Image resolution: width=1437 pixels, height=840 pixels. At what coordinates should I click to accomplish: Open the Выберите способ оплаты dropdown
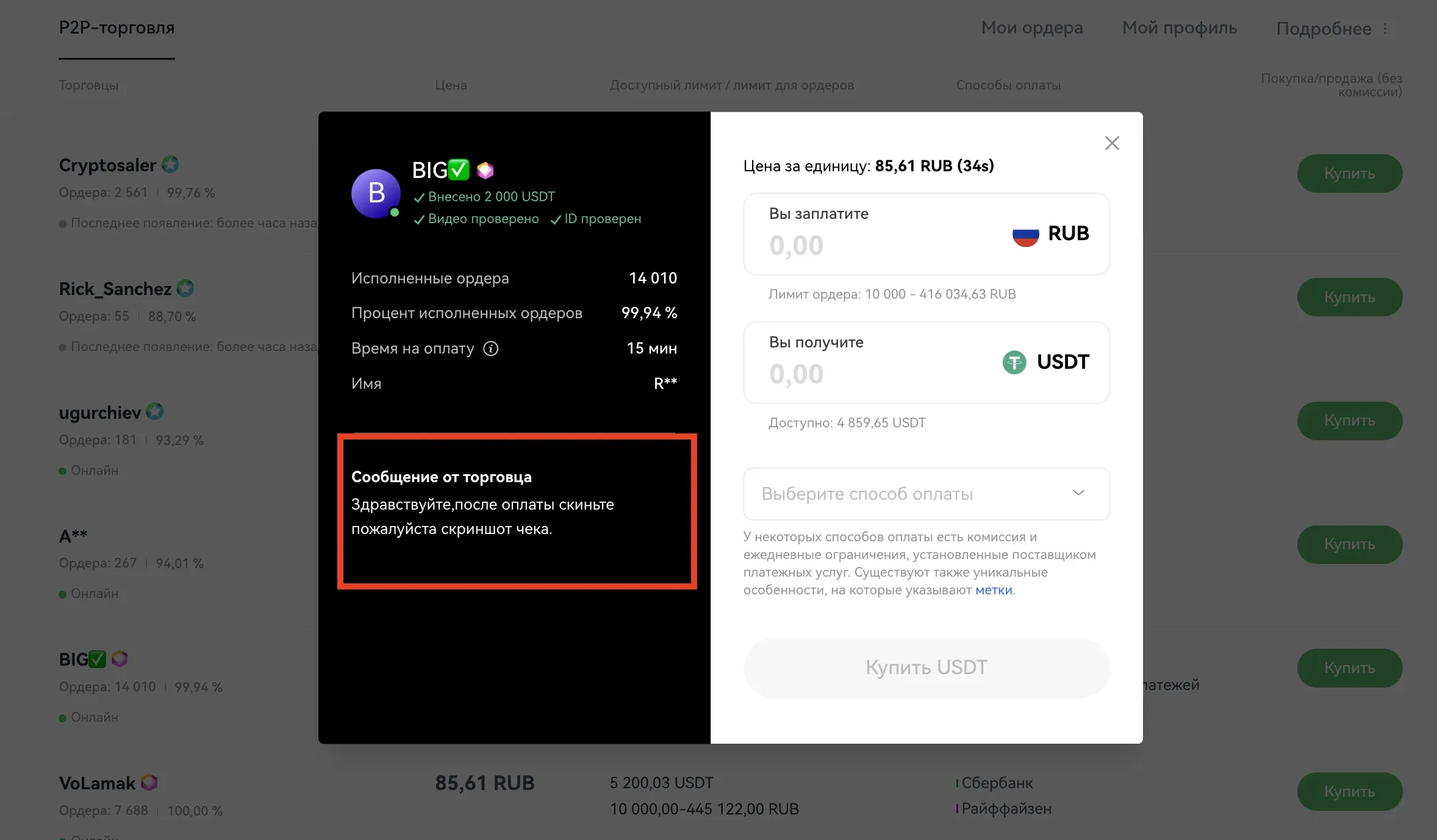pyautogui.click(x=926, y=494)
